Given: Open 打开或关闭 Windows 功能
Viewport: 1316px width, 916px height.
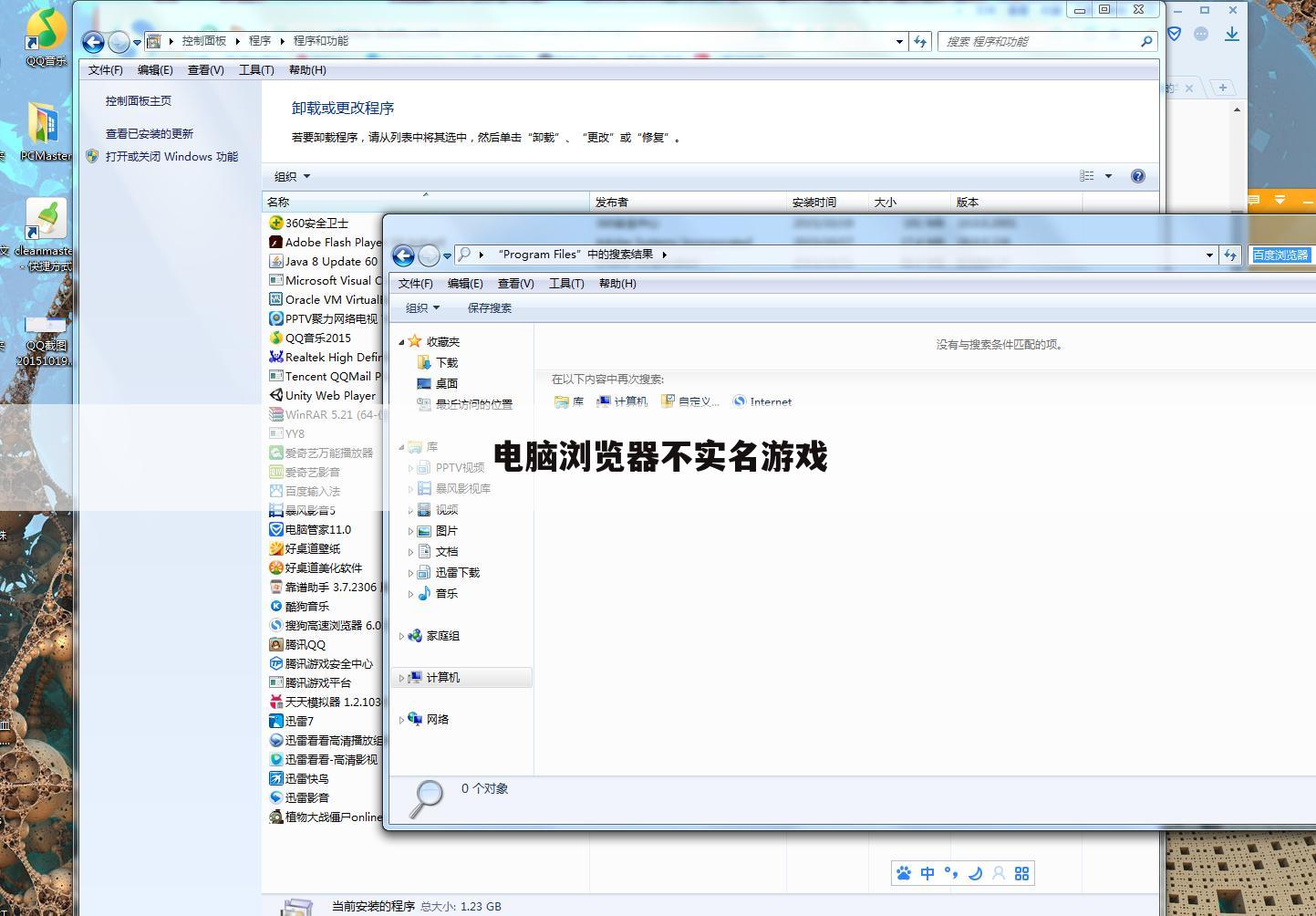Looking at the screenshot, I should click(171, 156).
